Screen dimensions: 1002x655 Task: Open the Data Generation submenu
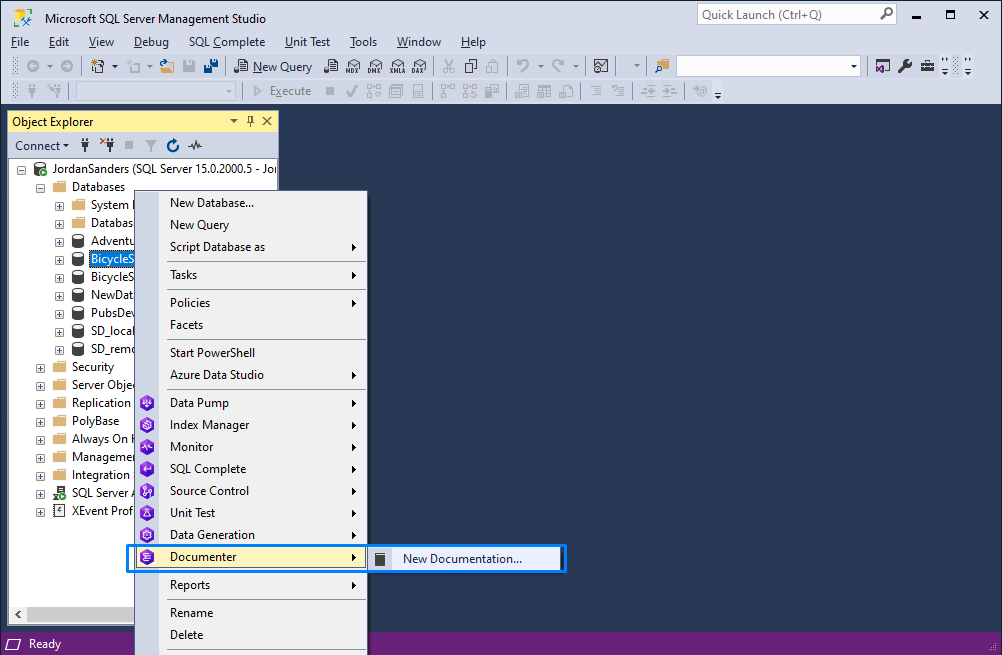251,535
